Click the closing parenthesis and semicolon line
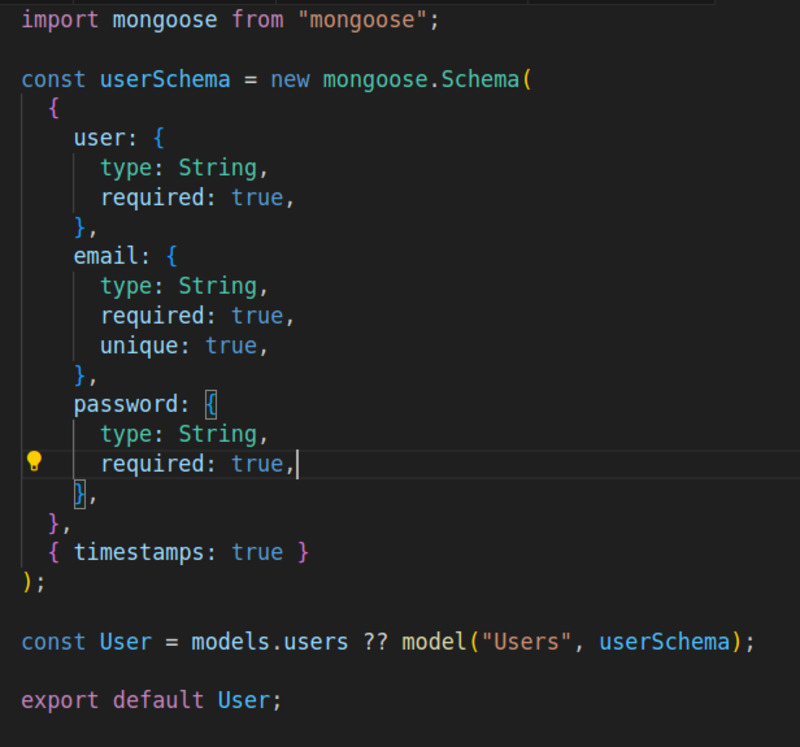The width and height of the screenshot is (800, 747). click(x=34, y=582)
